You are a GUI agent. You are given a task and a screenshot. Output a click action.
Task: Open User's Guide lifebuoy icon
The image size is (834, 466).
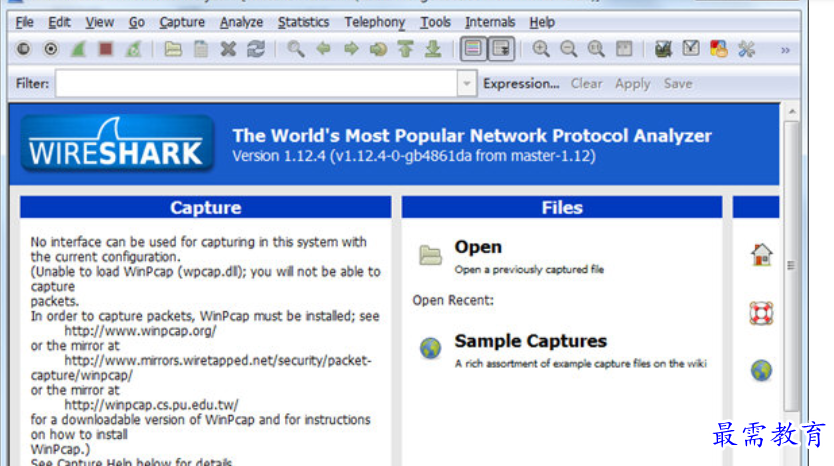(x=761, y=313)
